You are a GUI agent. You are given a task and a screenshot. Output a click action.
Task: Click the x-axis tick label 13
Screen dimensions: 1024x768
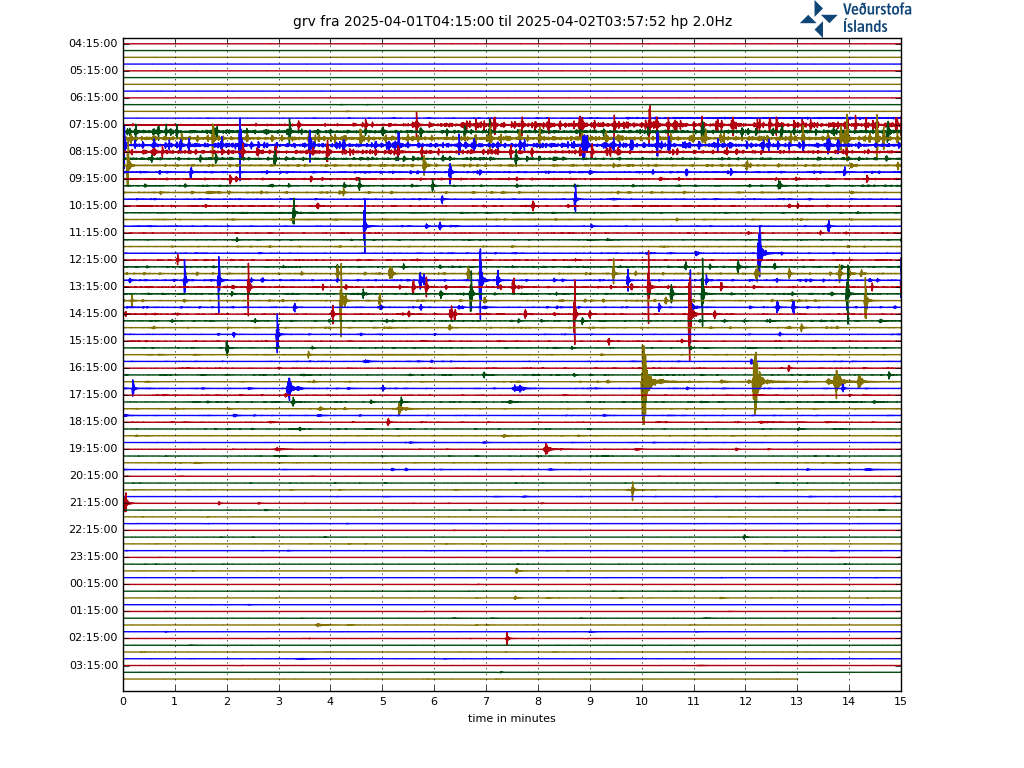click(797, 701)
